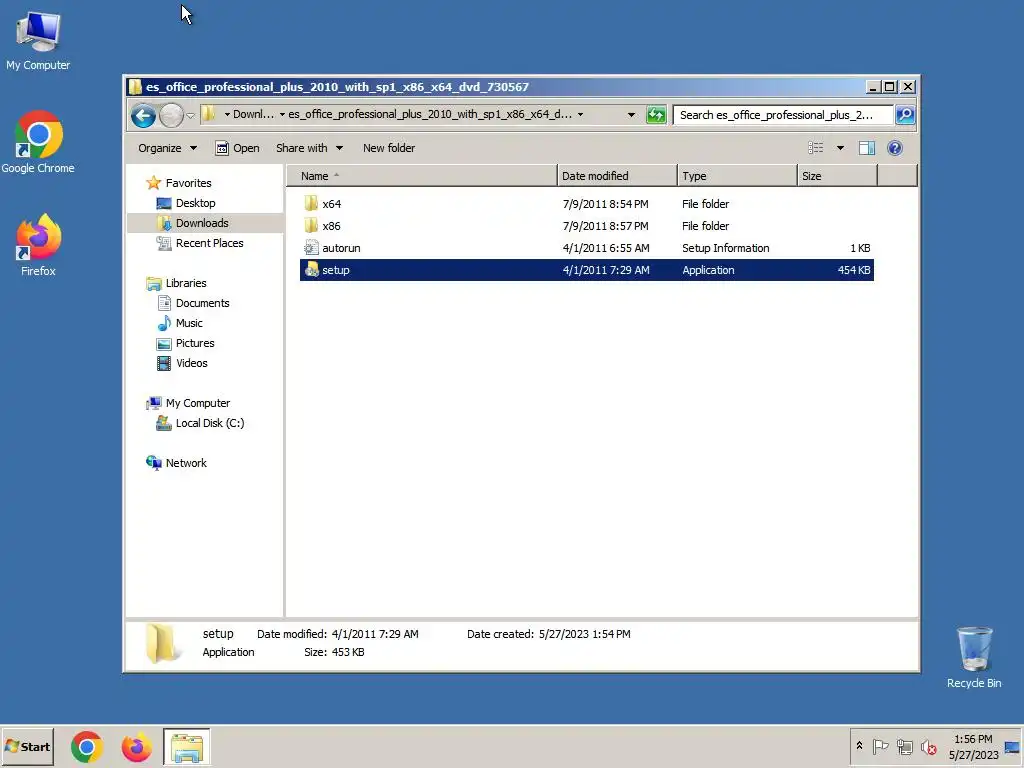Screen dimensions: 1024x768
Task: Launch Firefox from the taskbar
Action: [x=136, y=747]
